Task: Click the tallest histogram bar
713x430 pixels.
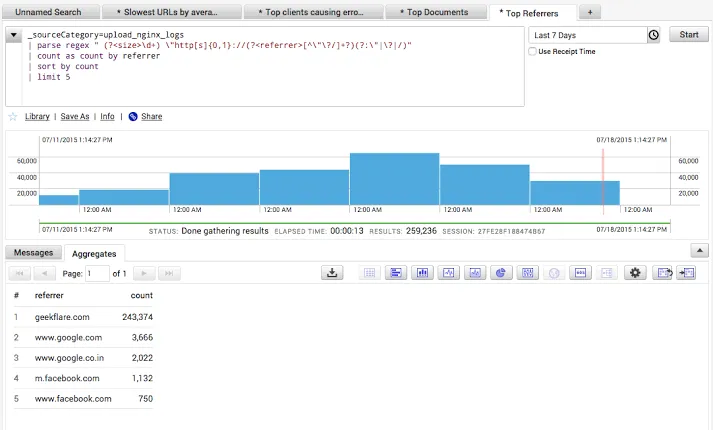Action: click(x=394, y=178)
